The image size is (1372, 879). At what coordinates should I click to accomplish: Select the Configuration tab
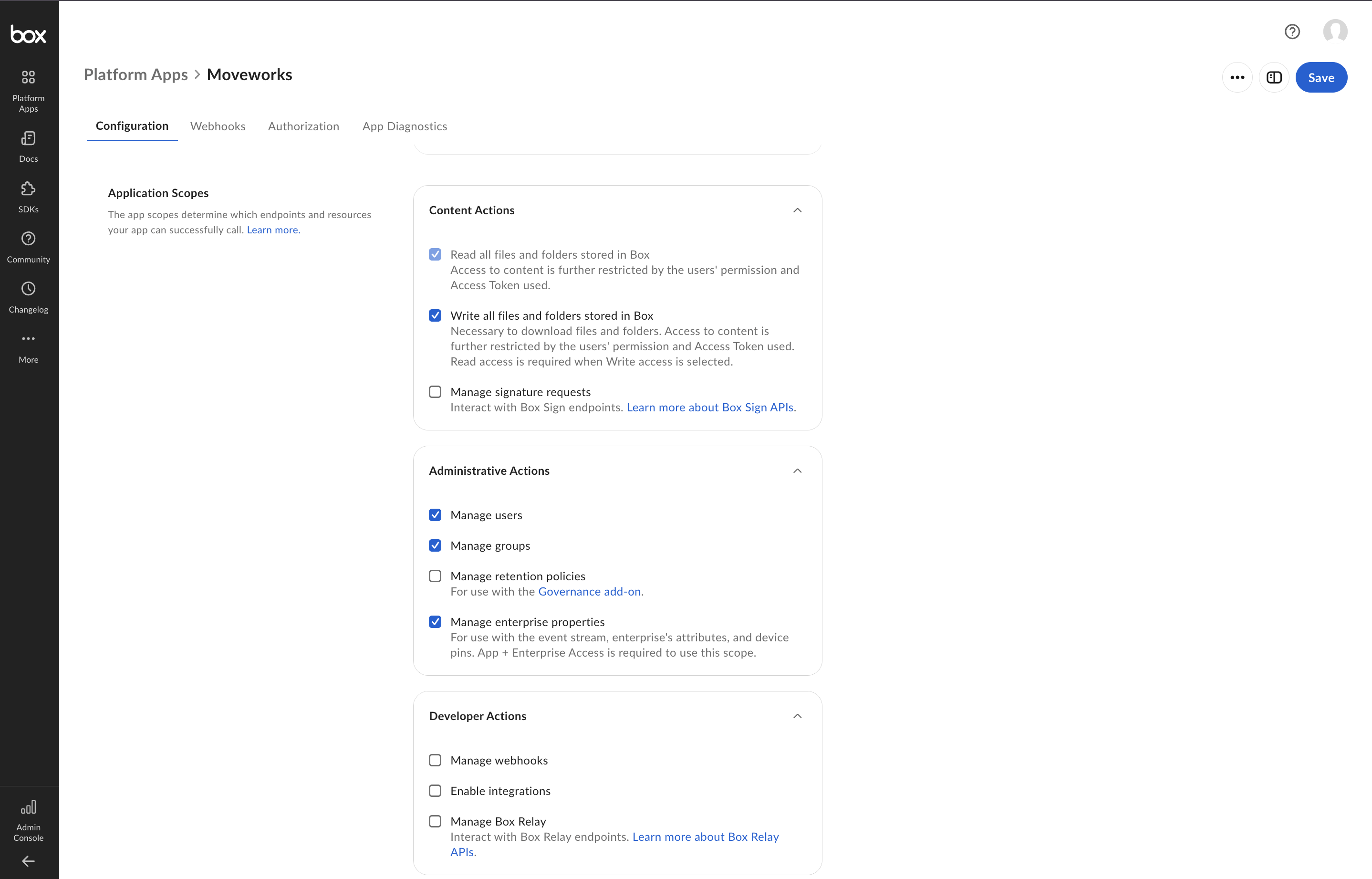tap(132, 126)
